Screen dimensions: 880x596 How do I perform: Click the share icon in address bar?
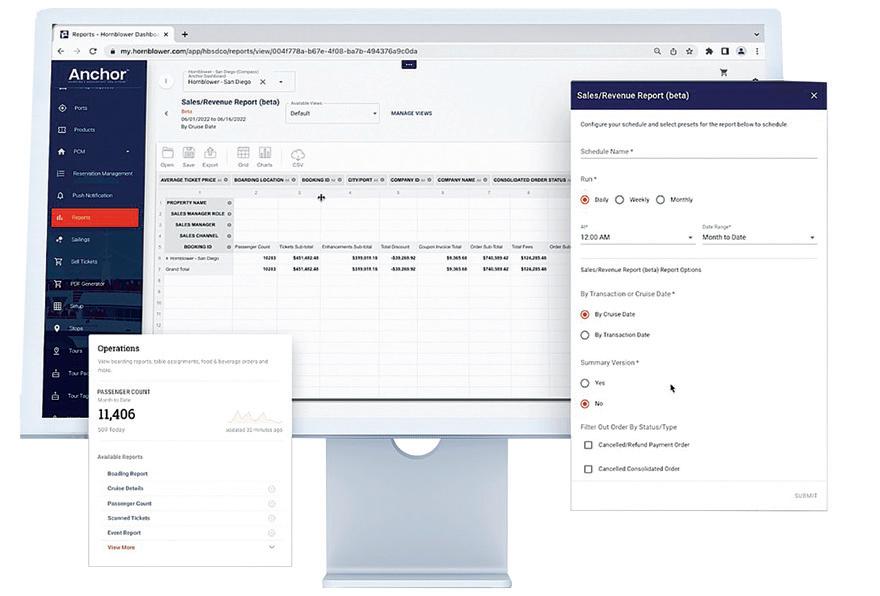[x=673, y=51]
